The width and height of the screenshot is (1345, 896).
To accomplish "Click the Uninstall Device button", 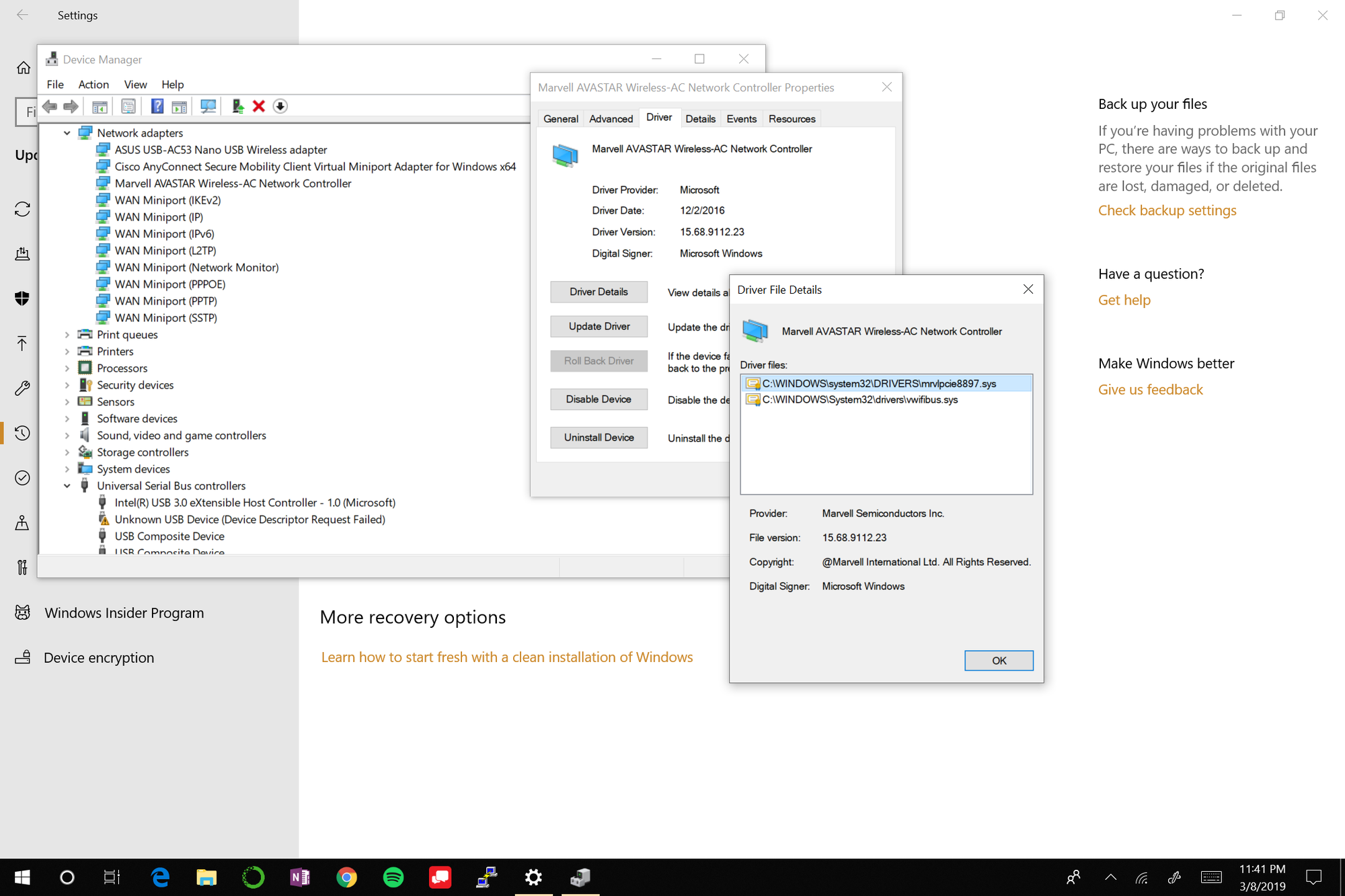I will [x=599, y=438].
